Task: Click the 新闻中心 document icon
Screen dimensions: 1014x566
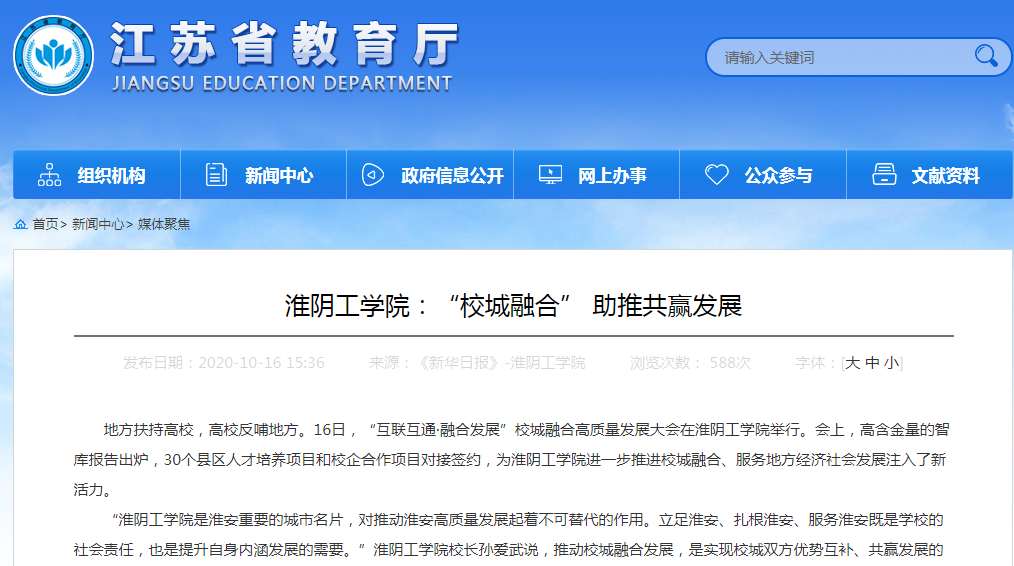Action: tap(216, 175)
